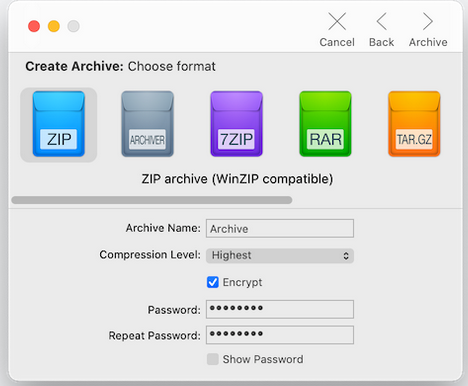Focus the Password input field

coord(280,309)
